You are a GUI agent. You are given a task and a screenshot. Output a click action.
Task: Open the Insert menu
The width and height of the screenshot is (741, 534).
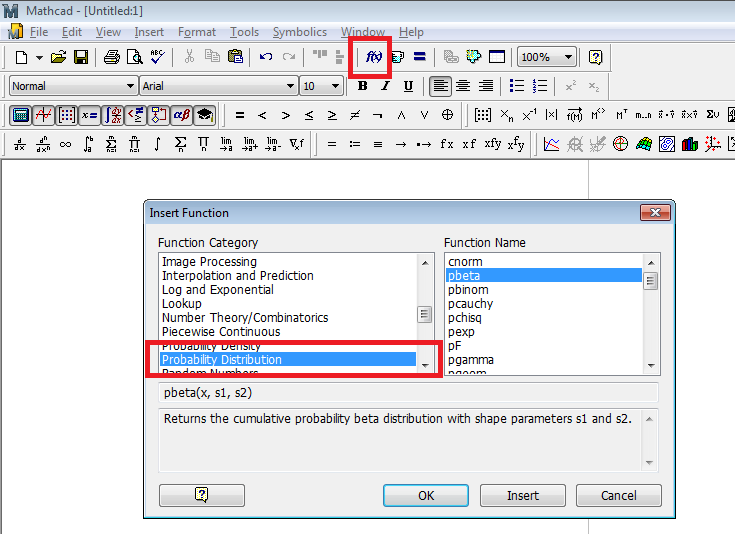[149, 32]
